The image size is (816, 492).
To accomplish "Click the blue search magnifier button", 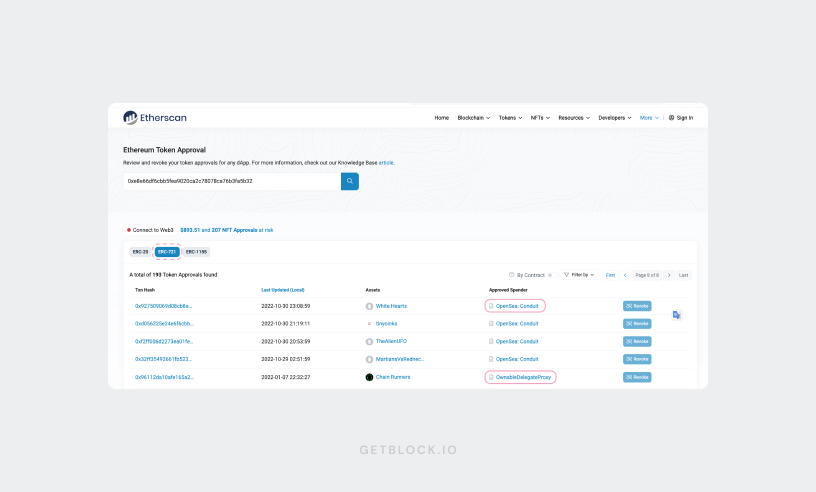I will coord(350,181).
